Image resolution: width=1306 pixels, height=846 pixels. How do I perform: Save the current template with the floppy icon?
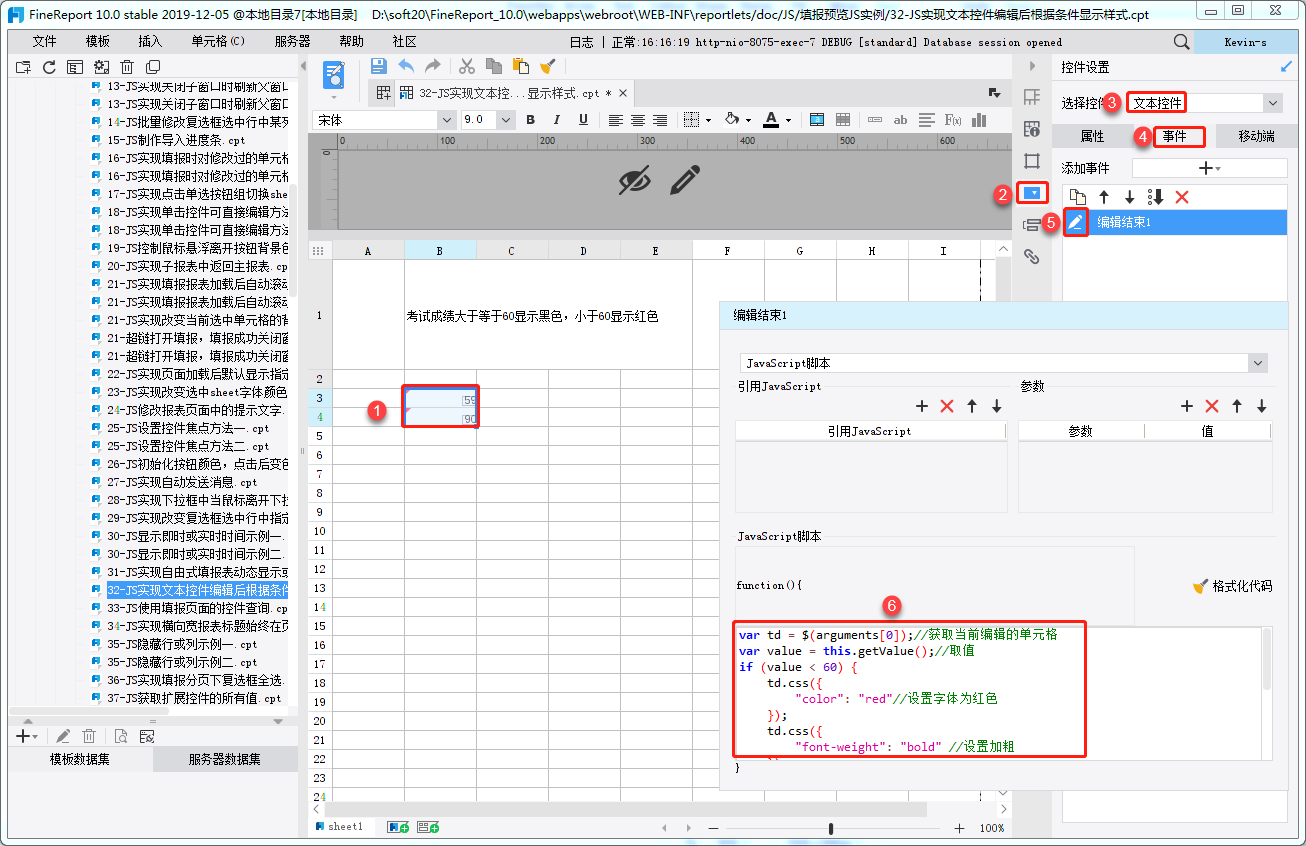point(379,66)
